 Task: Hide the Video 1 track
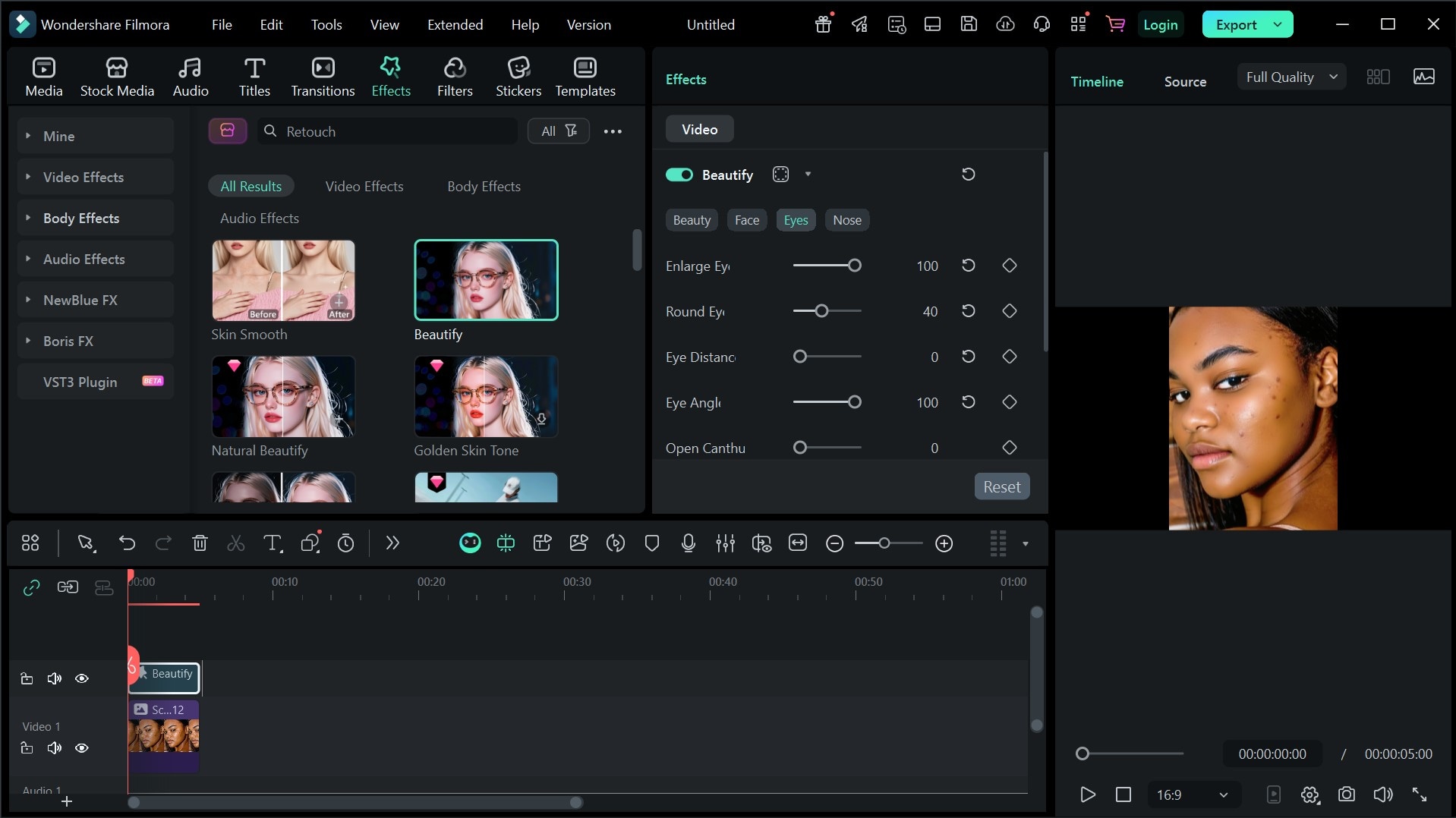[82, 748]
